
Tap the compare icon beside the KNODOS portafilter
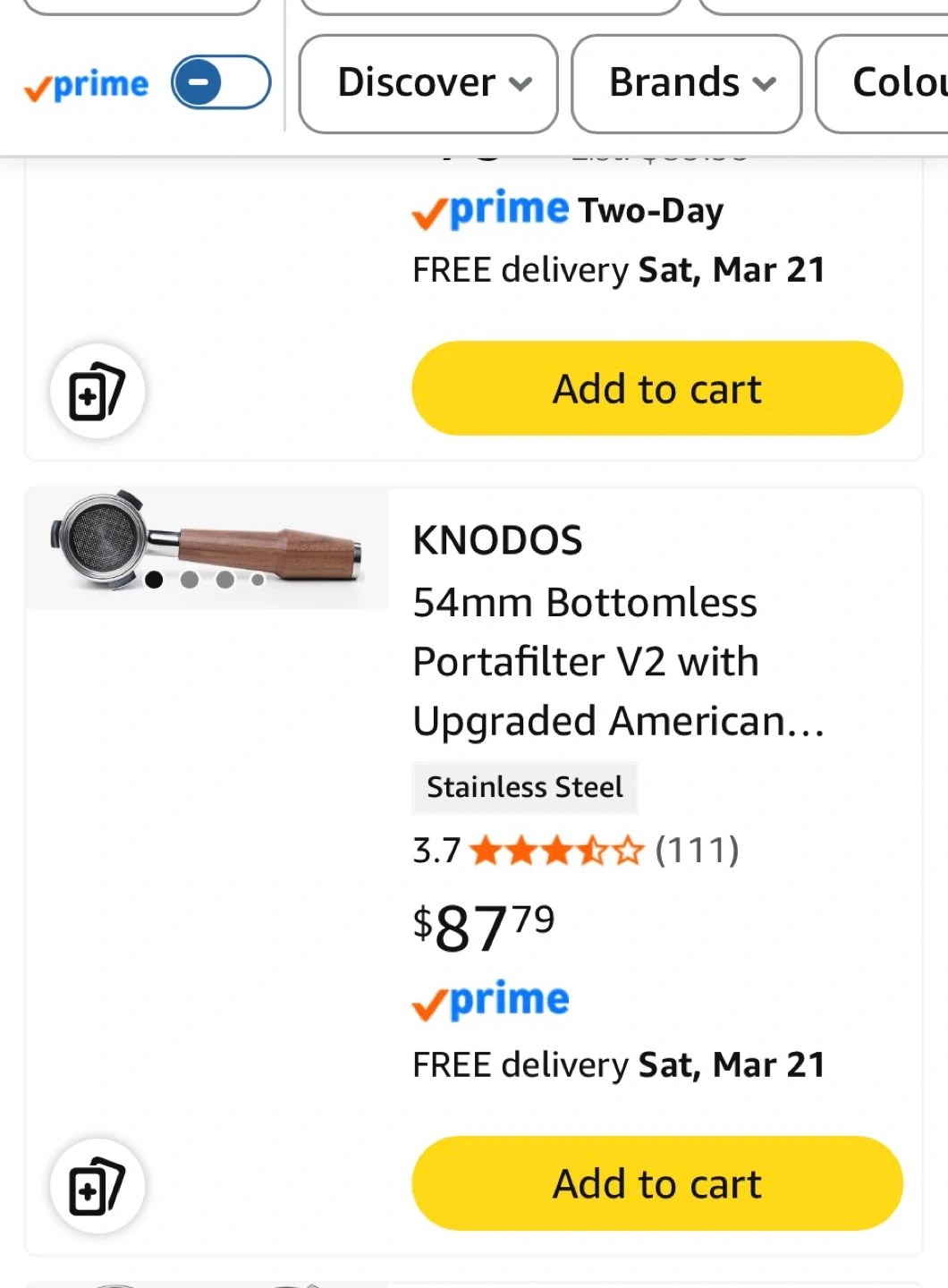click(x=97, y=1187)
